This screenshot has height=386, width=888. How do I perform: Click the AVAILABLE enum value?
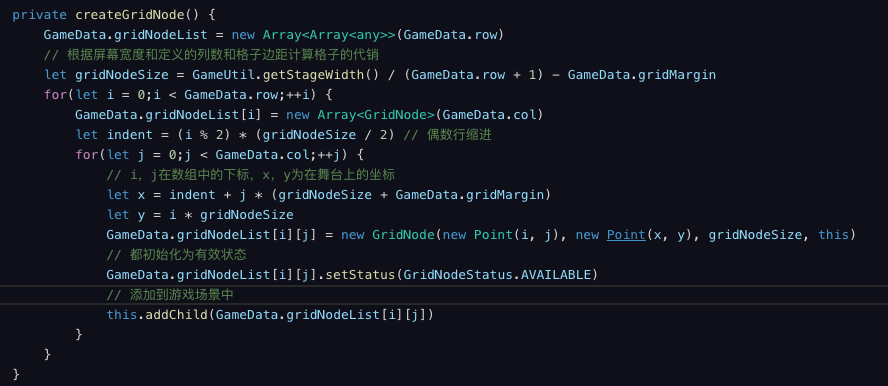[x=555, y=275]
